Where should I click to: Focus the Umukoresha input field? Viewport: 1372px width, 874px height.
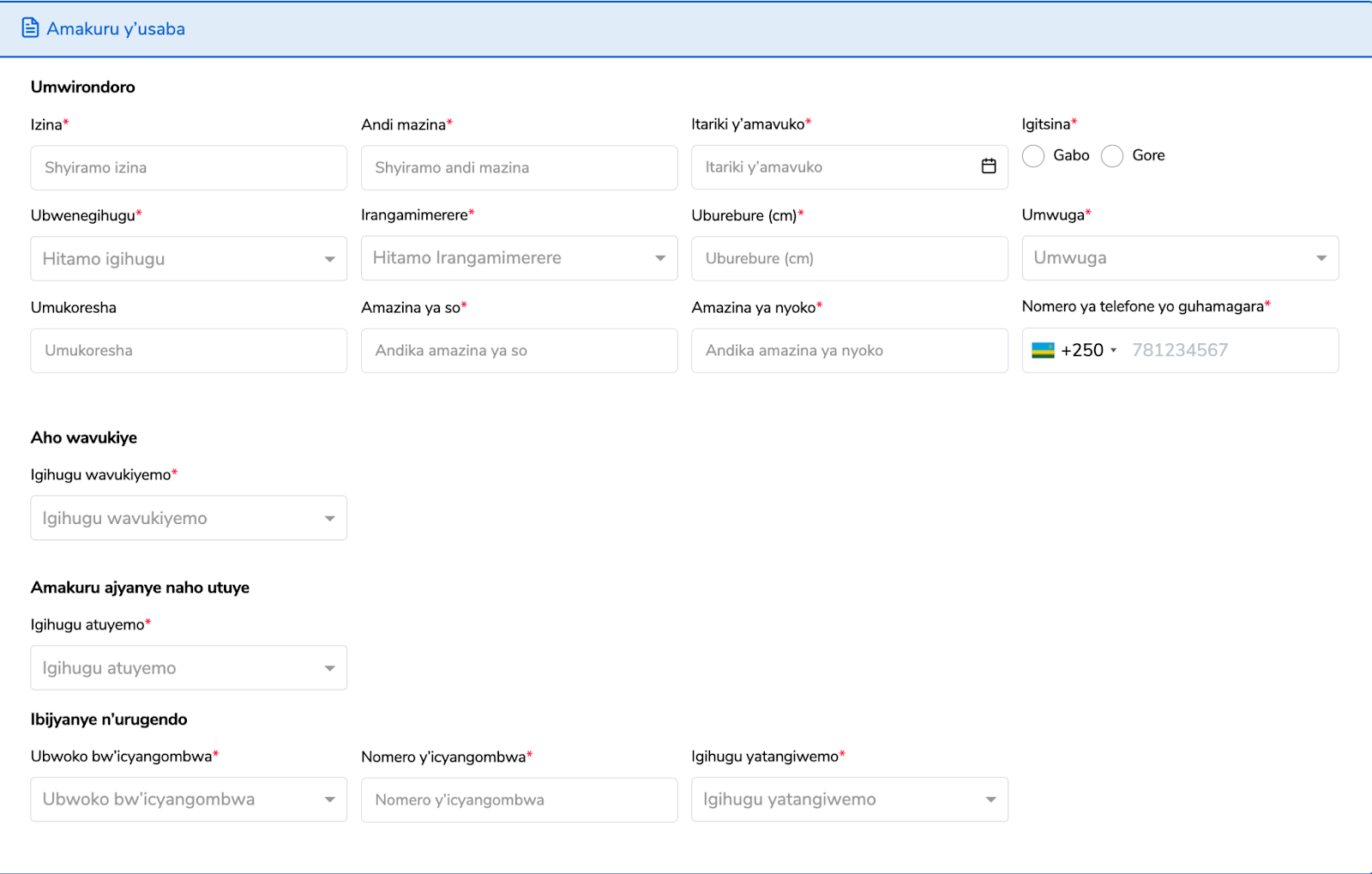click(189, 350)
